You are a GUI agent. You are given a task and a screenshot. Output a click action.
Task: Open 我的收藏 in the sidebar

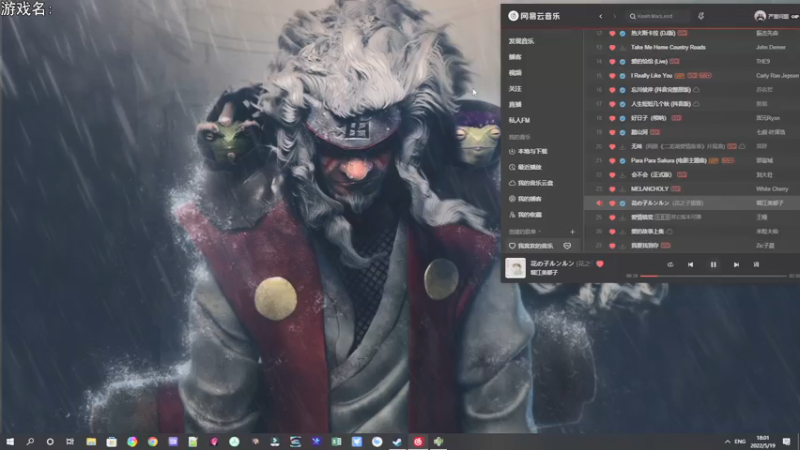point(526,215)
